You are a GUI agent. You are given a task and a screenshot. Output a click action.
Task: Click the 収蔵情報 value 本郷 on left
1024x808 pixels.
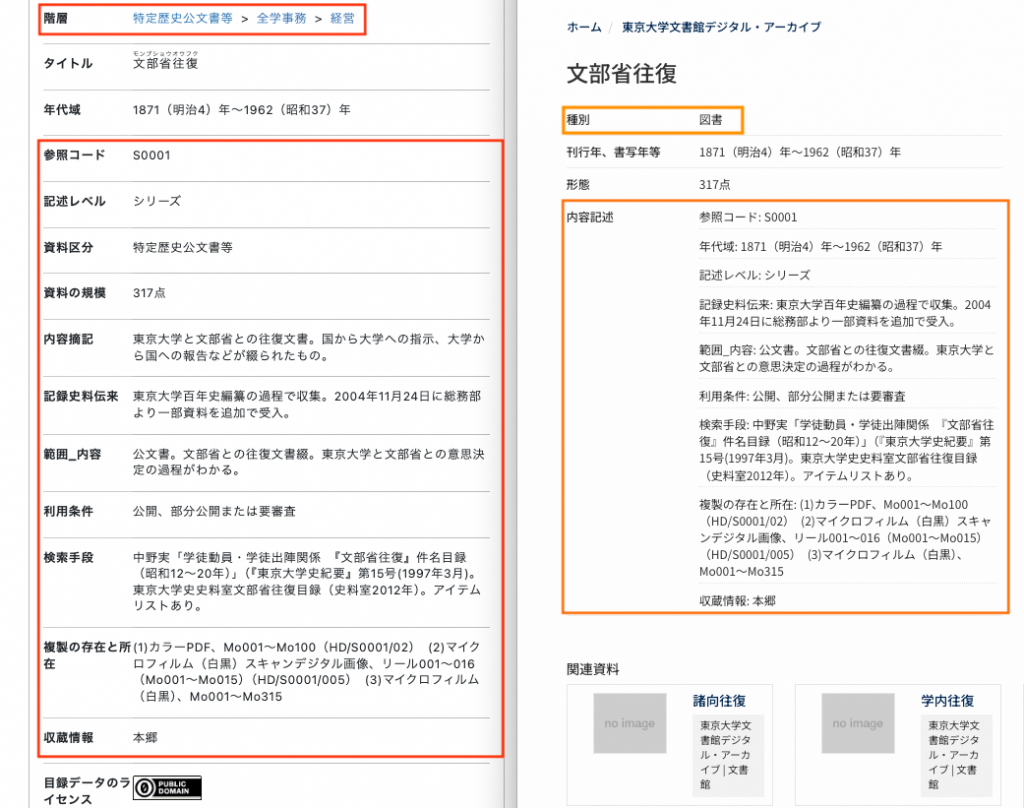coord(145,738)
